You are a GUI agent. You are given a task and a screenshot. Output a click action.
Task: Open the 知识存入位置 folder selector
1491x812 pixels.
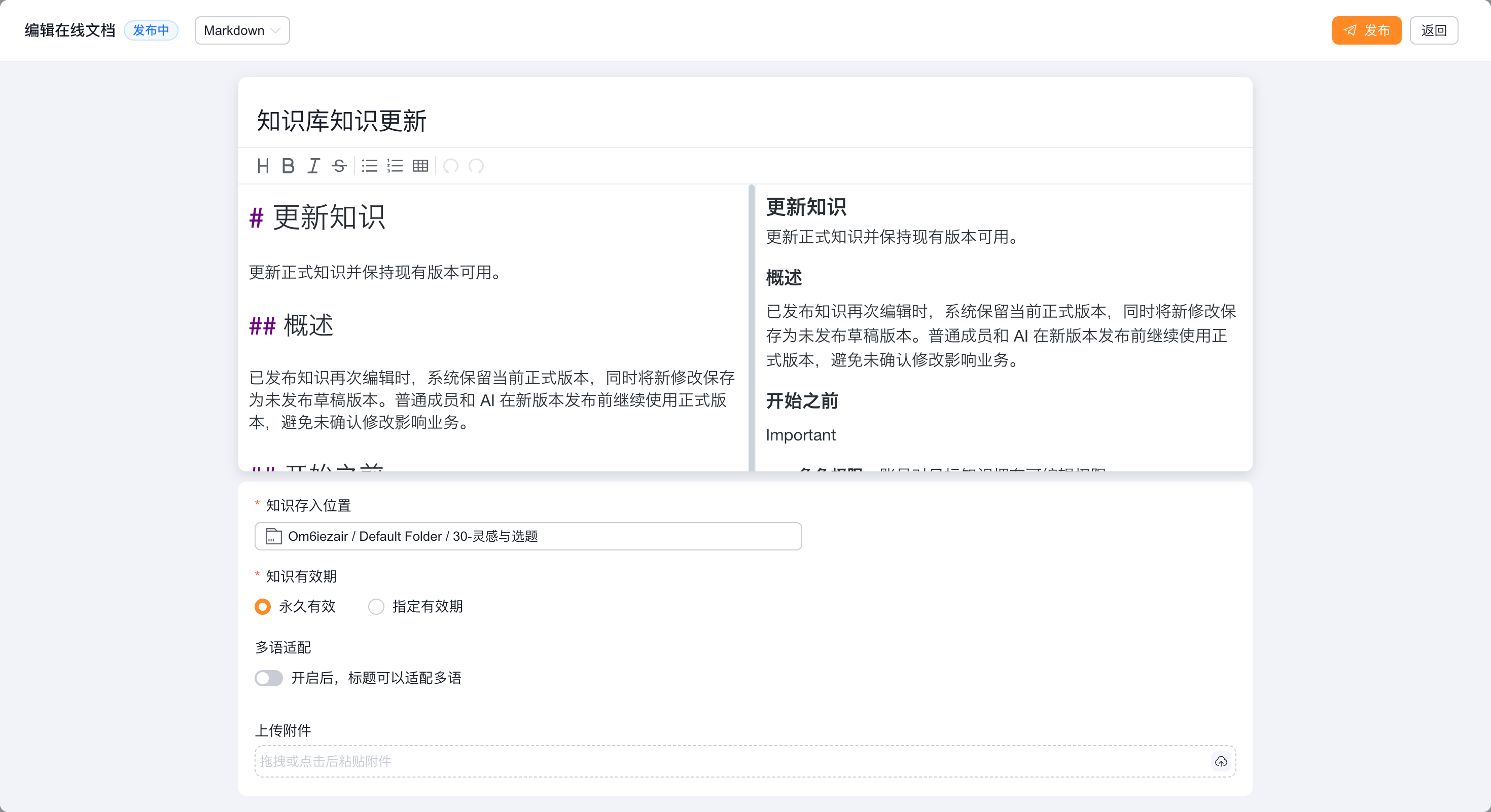pos(528,536)
